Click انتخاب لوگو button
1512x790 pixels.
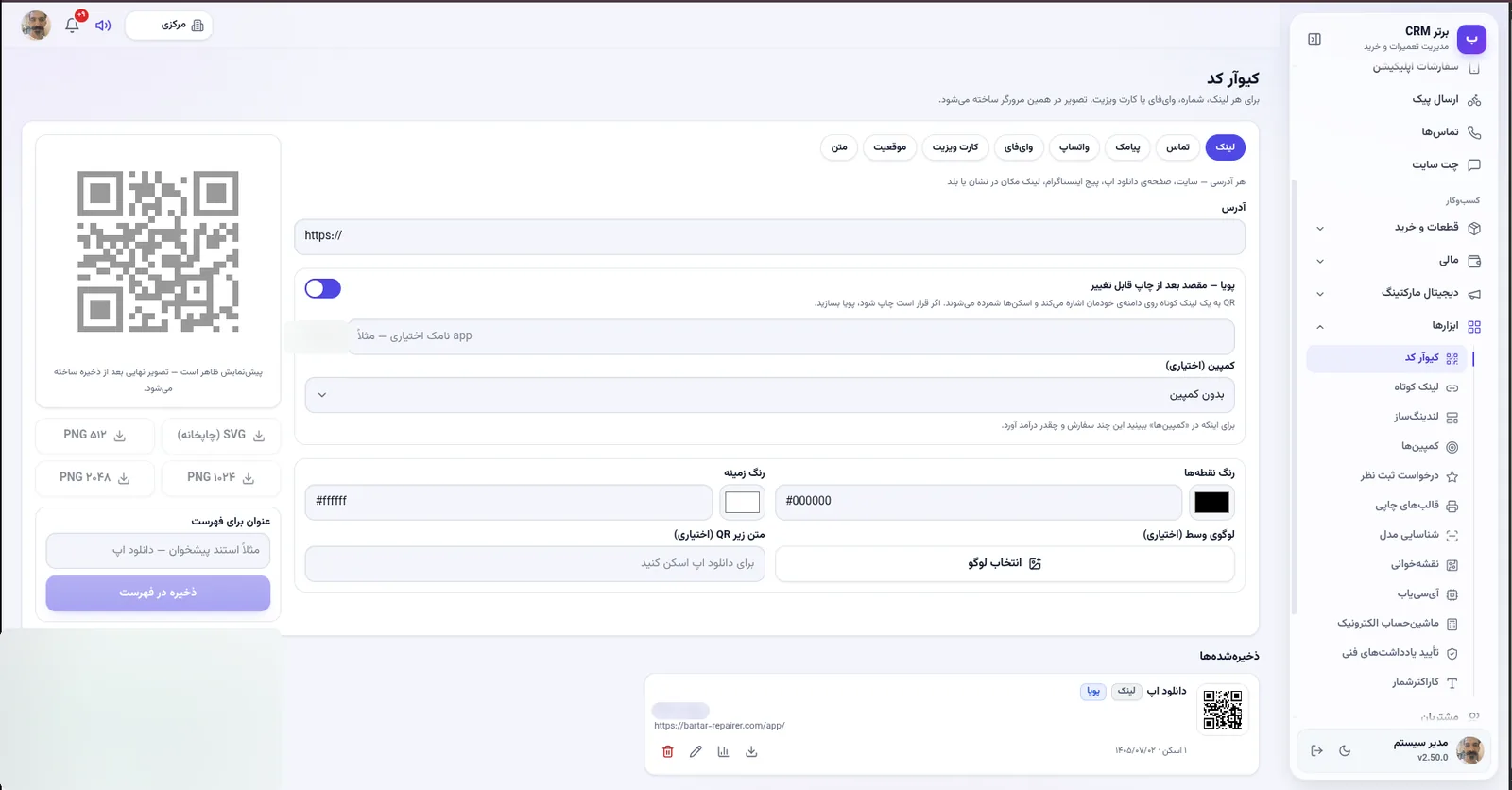point(1005,564)
